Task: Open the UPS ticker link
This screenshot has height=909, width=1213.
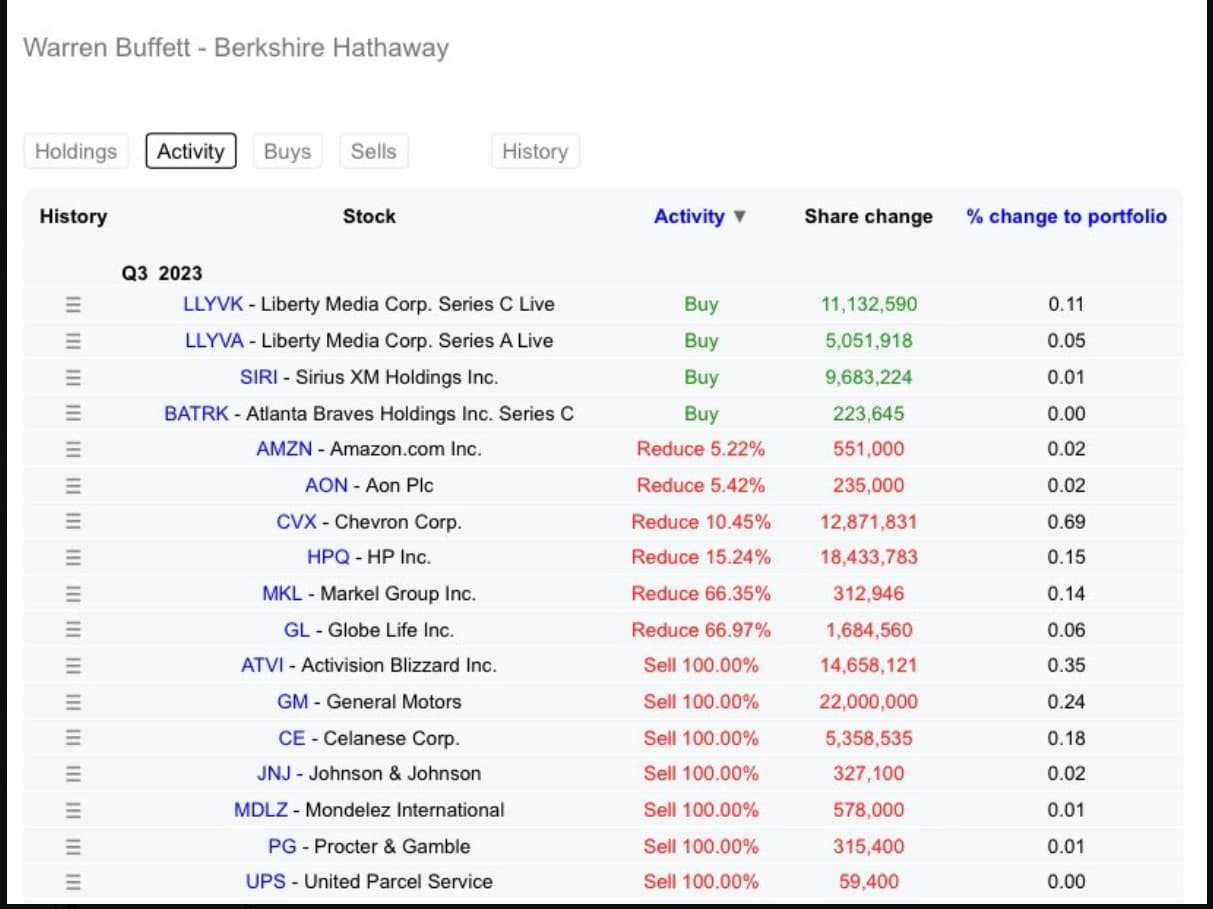Action: pos(266,882)
